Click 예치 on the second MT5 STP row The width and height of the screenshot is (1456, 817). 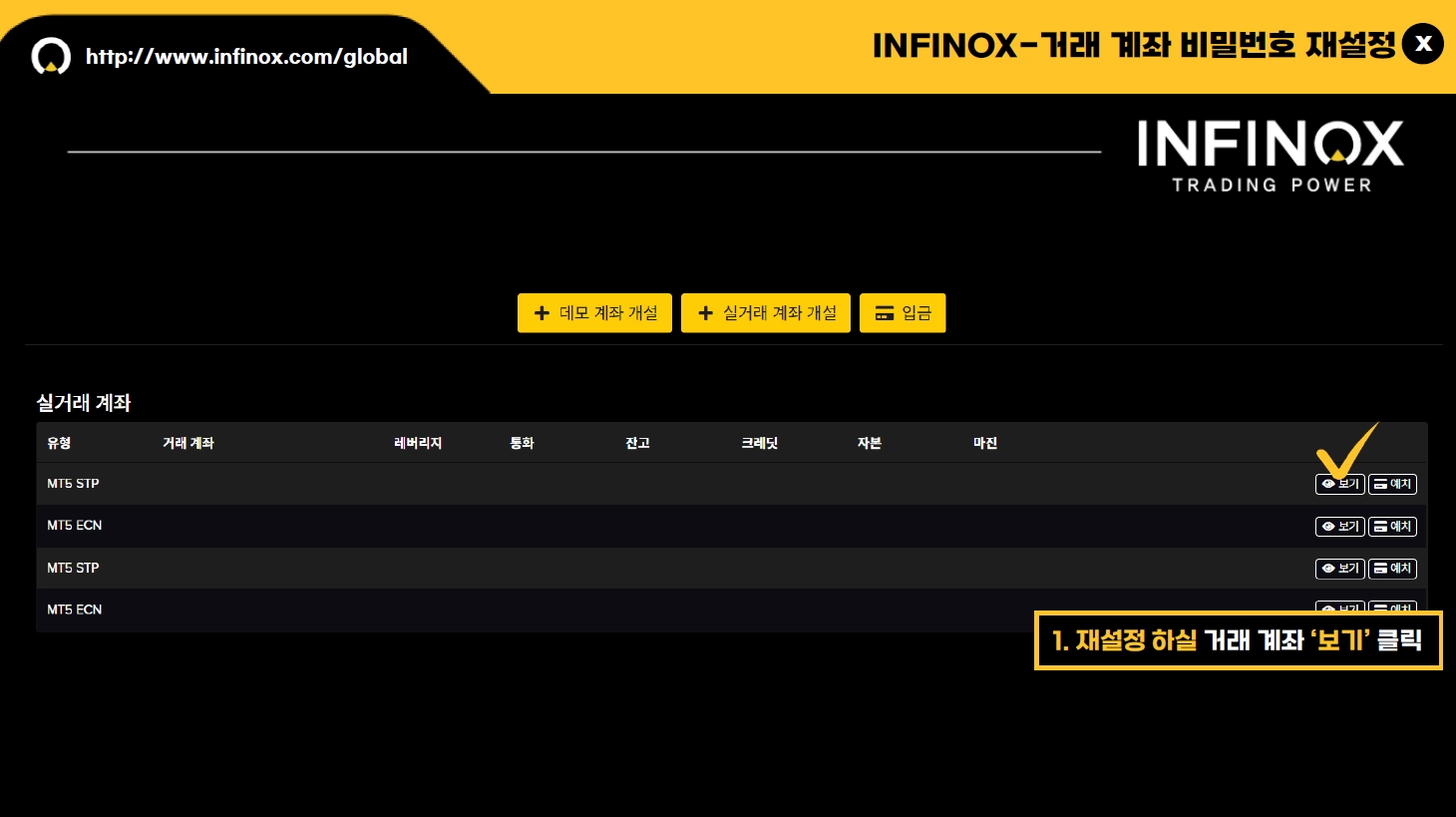(1392, 569)
